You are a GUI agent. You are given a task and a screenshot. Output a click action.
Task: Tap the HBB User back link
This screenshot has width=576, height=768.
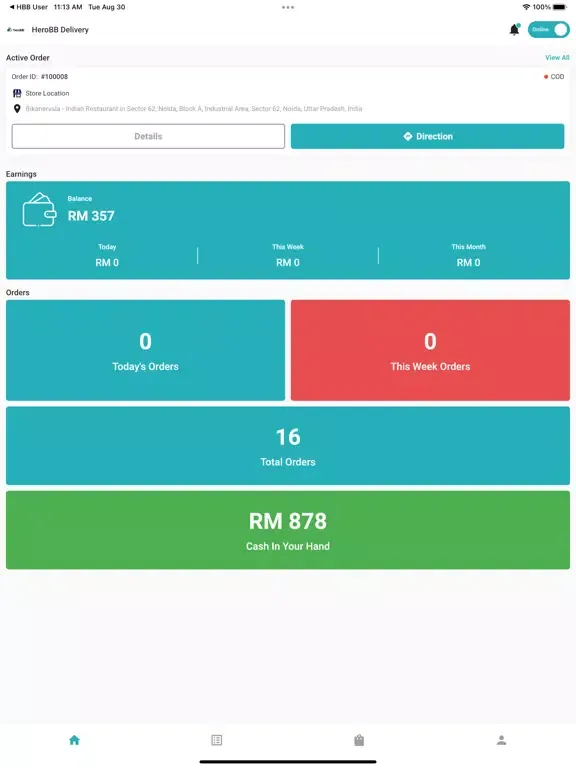tap(28, 7)
